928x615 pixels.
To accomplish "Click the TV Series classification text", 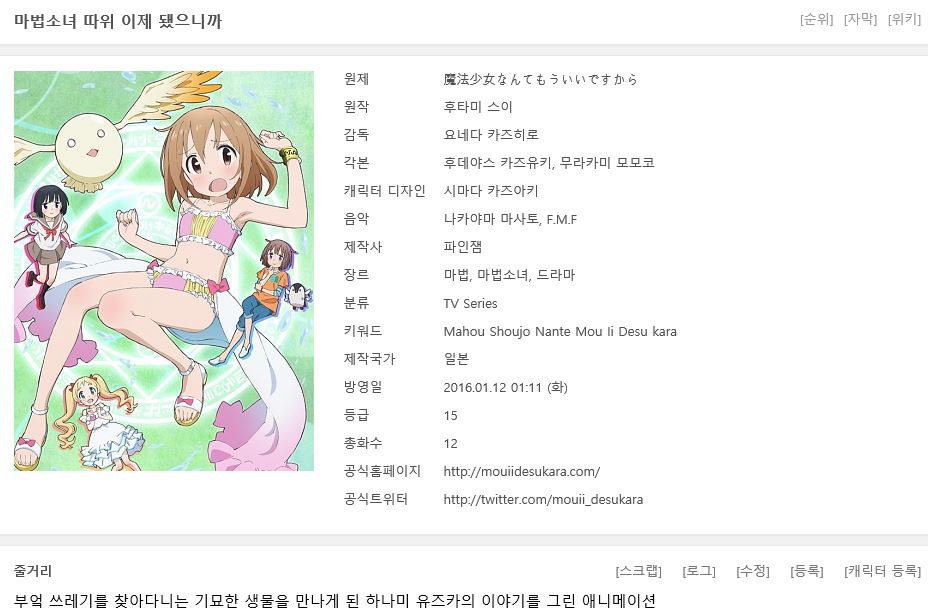I will click(x=471, y=304).
